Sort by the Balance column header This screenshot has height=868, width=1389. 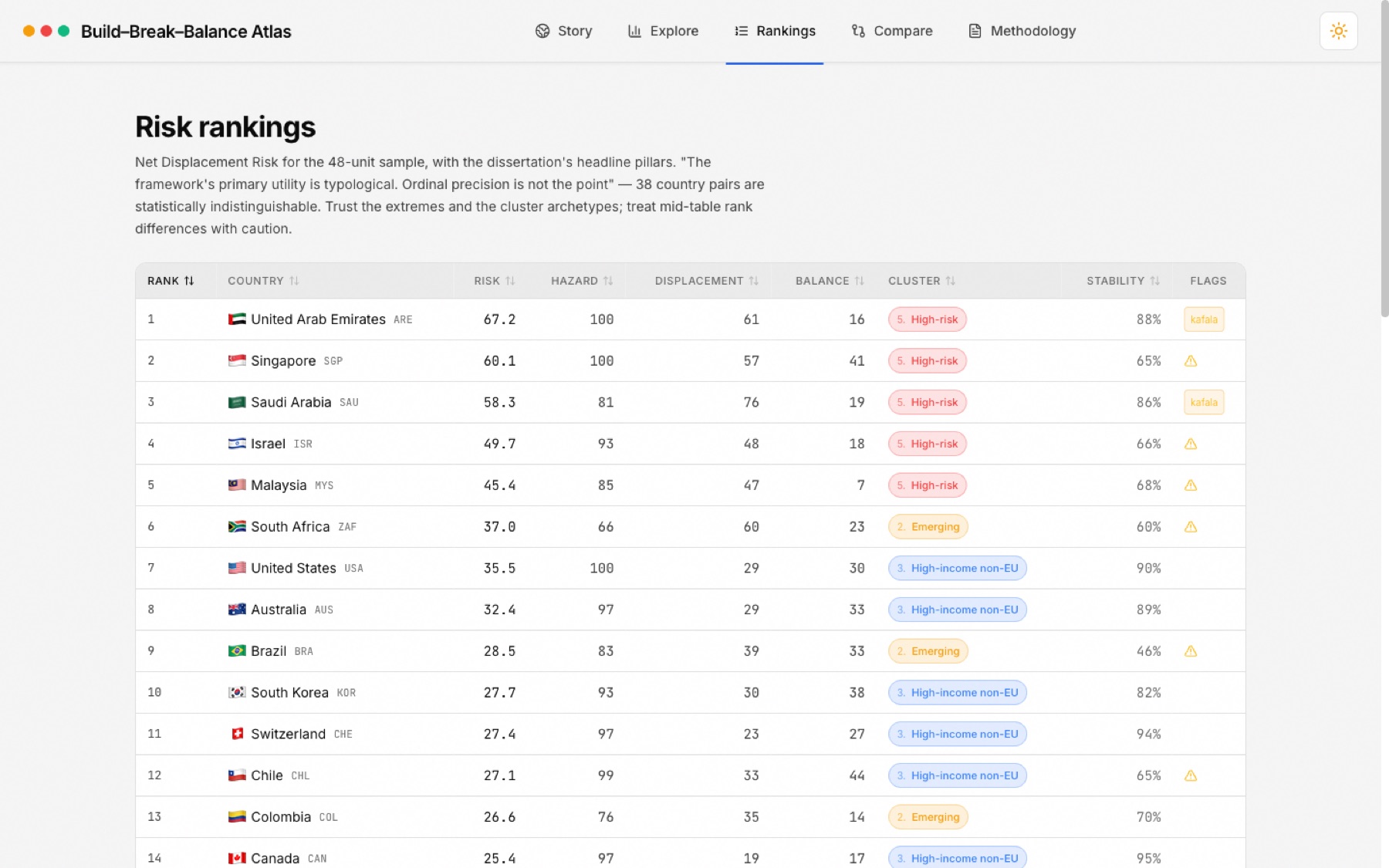(830, 281)
